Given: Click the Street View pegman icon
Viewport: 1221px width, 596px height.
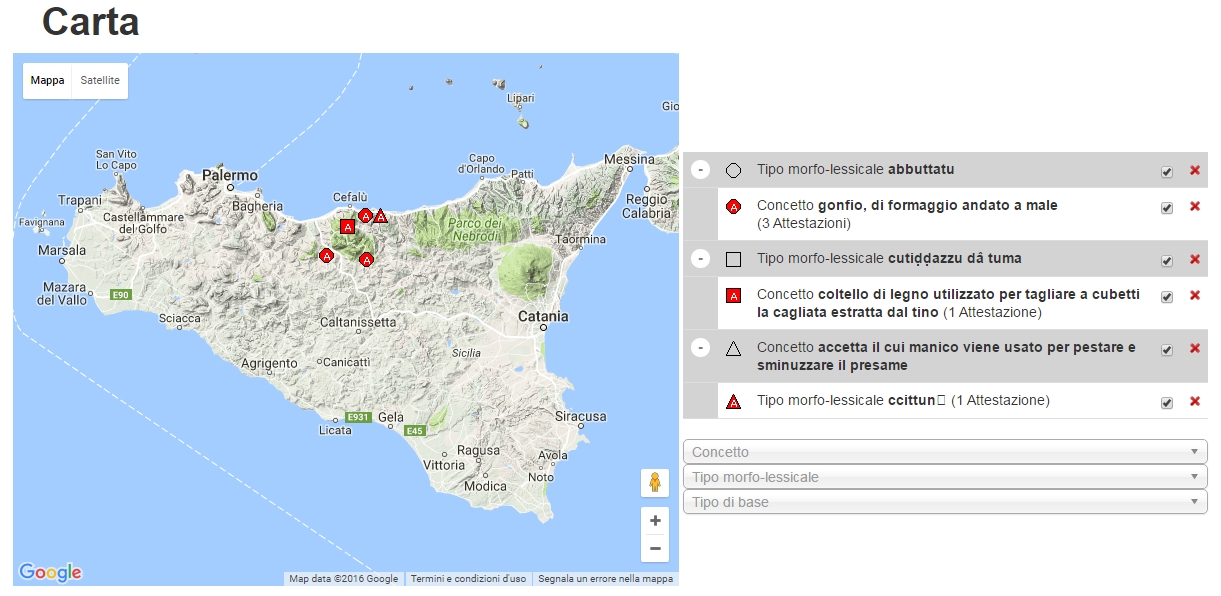Looking at the screenshot, I should click(x=655, y=483).
